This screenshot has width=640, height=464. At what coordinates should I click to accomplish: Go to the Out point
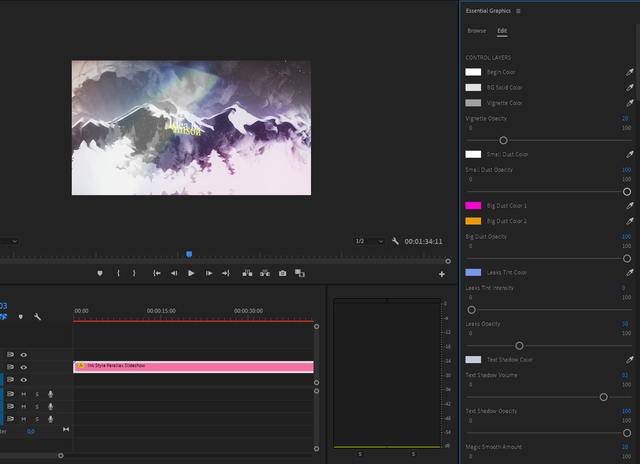pos(226,273)
